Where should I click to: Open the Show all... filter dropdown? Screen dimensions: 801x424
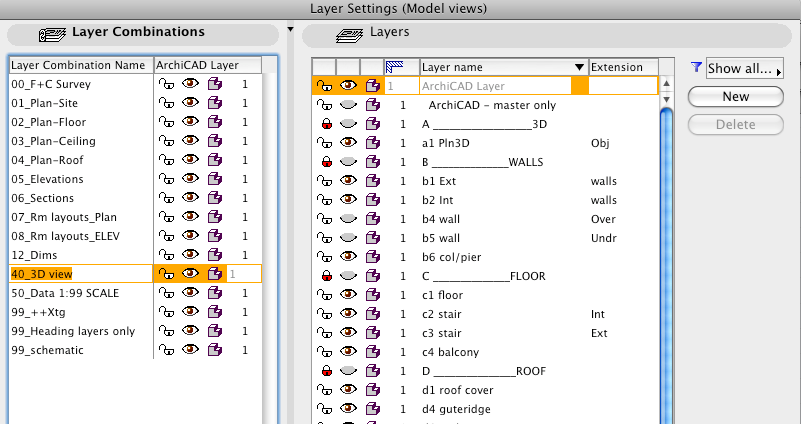[x=744, y=68]
